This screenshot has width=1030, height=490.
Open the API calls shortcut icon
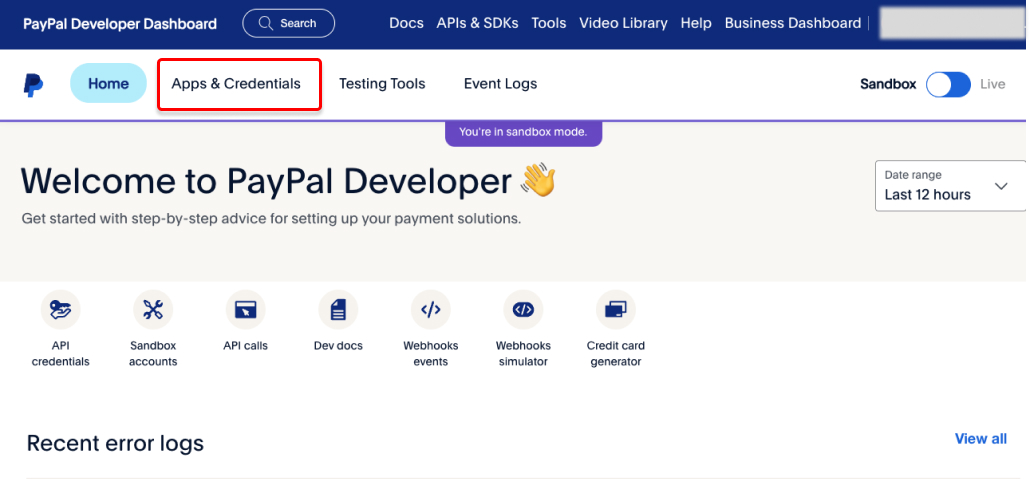click(x=246, y=309)
